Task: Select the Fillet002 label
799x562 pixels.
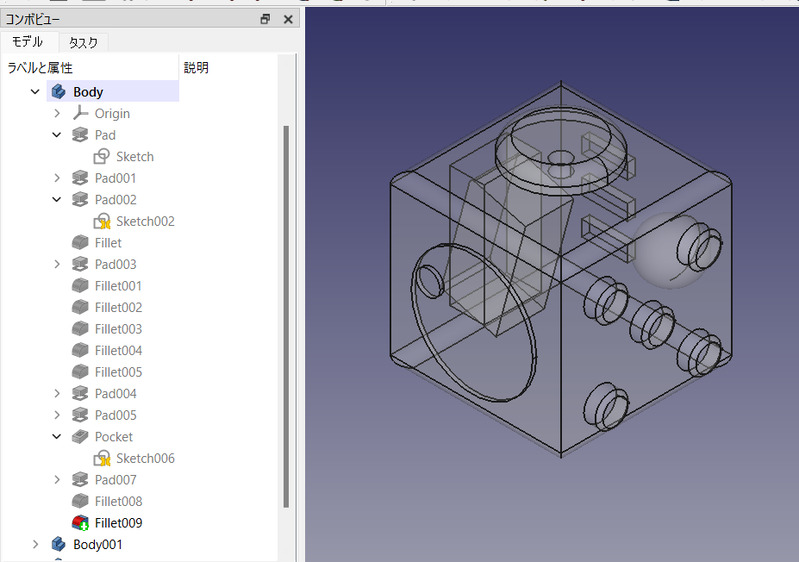Action: (x=118, y=307)
